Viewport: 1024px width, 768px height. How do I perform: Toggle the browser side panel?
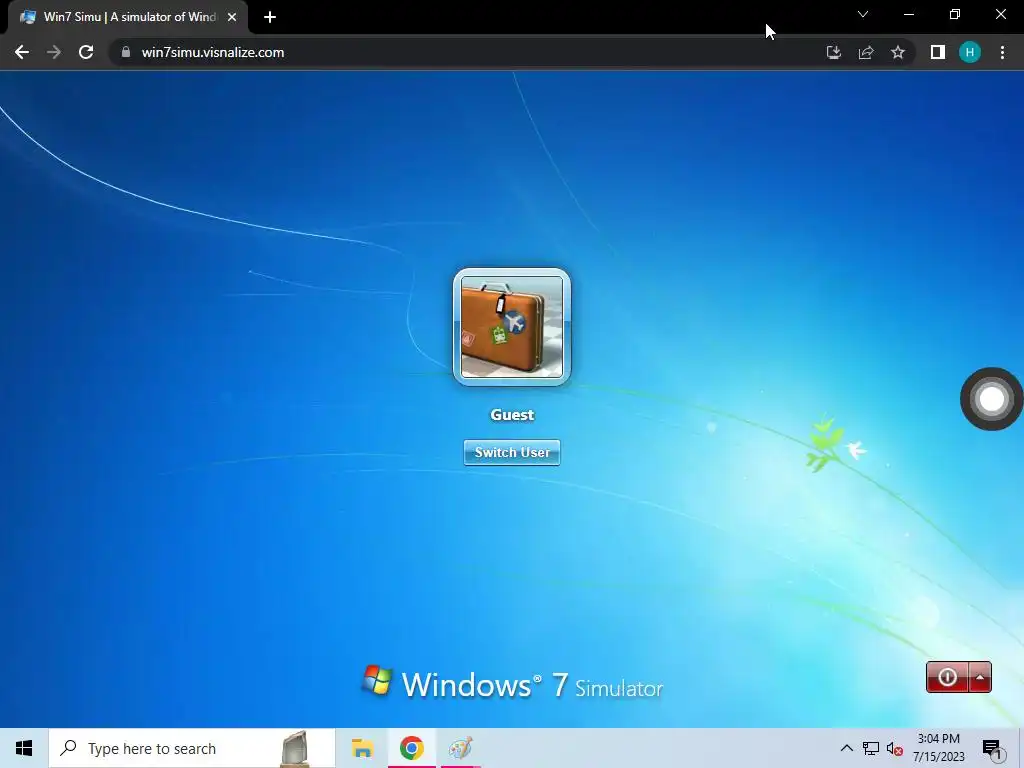pyautogui.click(x=938, y=52)
